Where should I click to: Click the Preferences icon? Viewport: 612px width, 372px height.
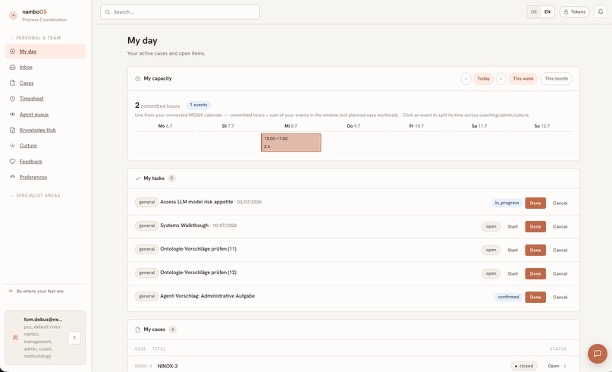point(12,177)
